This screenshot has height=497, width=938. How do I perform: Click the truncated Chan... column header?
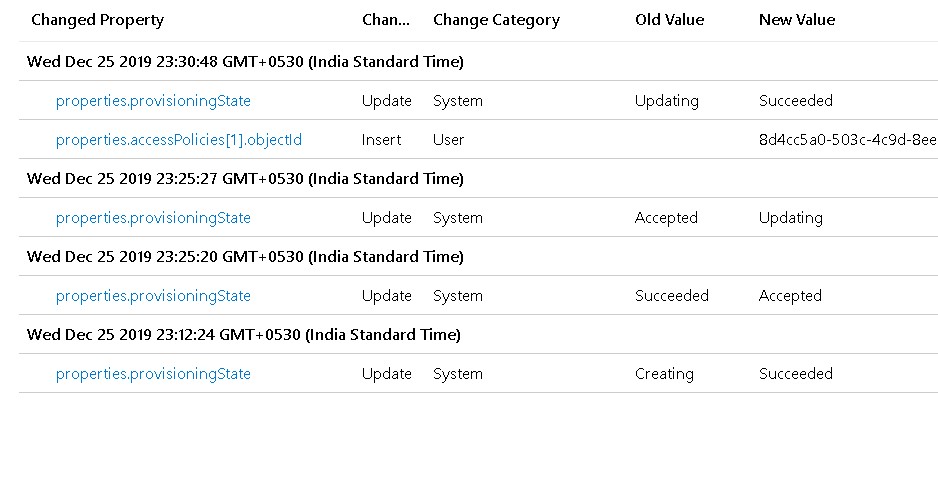pos(386,20)
